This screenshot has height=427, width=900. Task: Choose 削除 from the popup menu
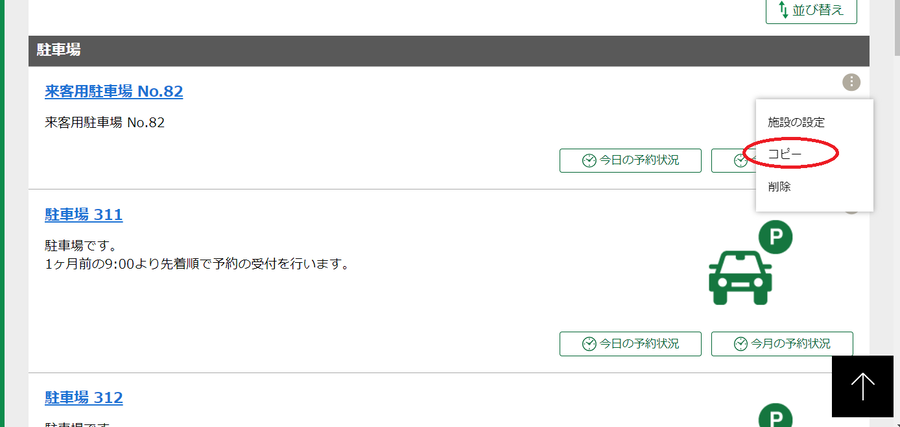pyautogui.click(x=779, y=187)
